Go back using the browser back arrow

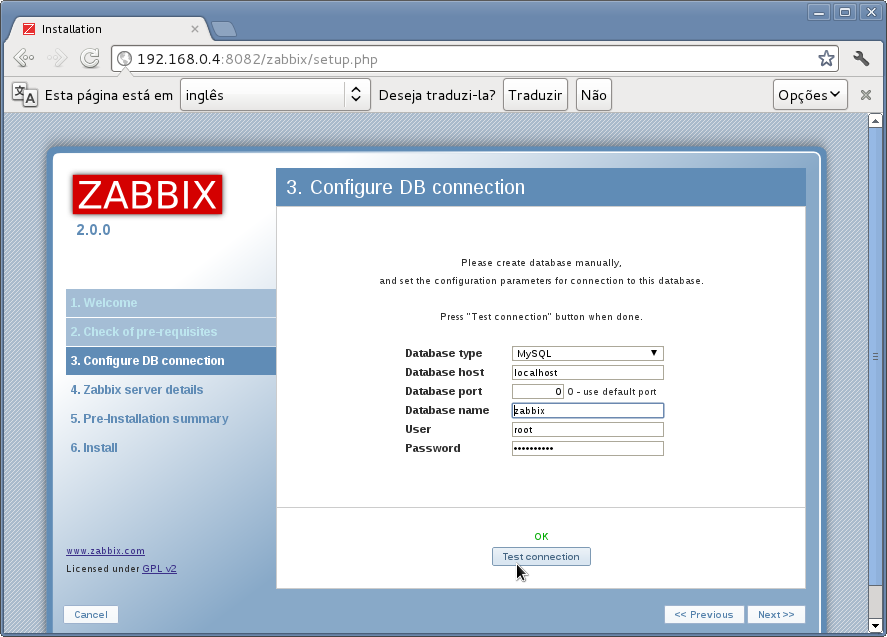click(x=24, y=58)
